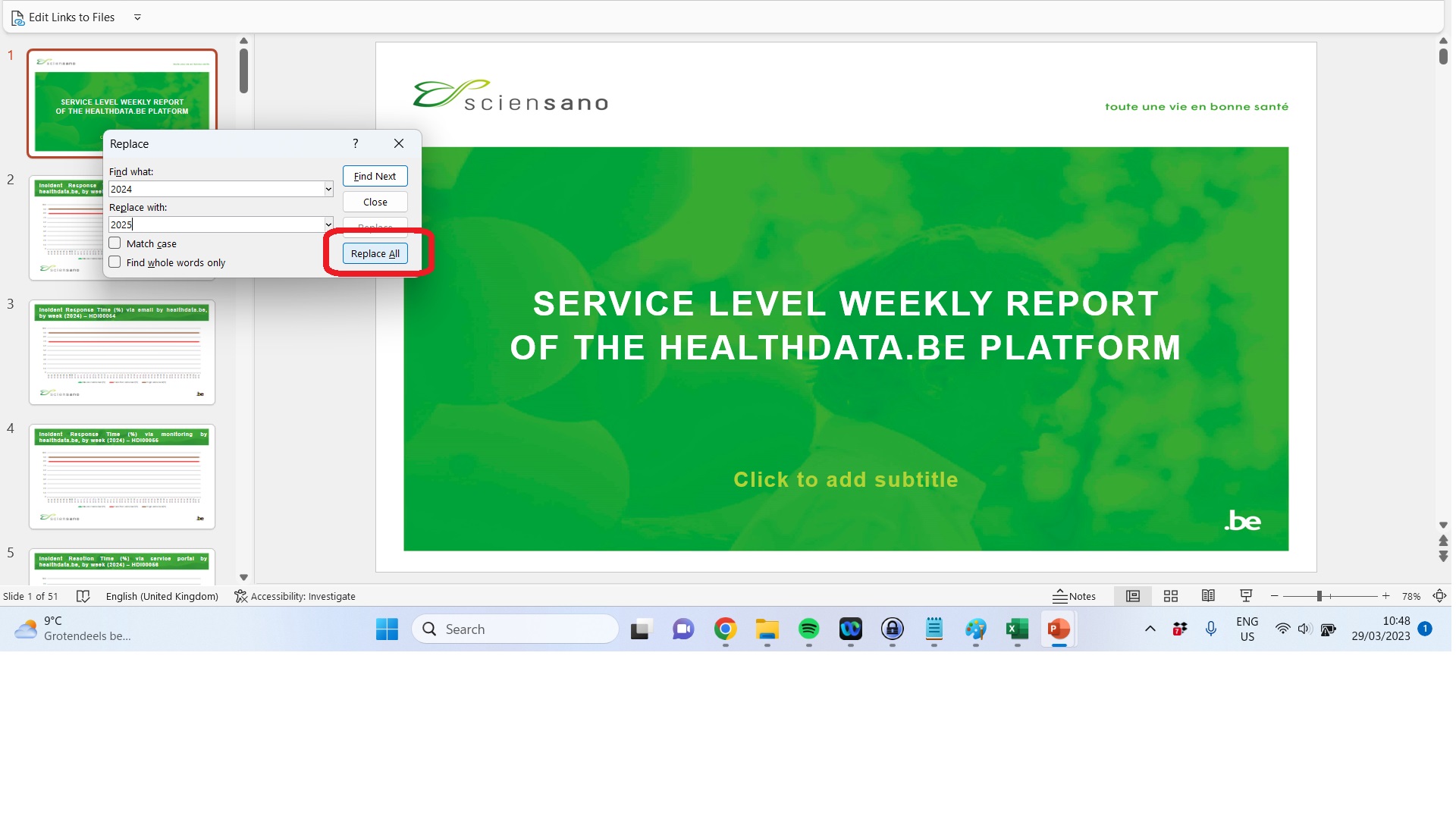This screenshot has width=1456, height=819.
Task: Open Normal view from status bar
Action: click(x=1132, y=596)
